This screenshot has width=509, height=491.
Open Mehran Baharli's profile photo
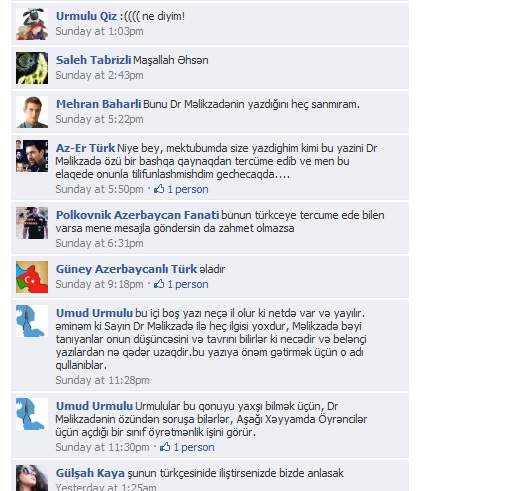coord(32,112)
